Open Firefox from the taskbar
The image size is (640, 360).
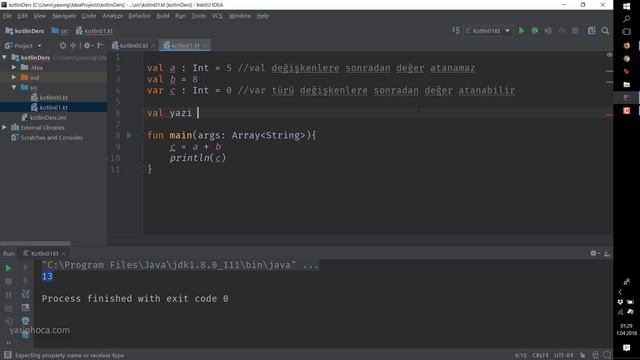627,46
